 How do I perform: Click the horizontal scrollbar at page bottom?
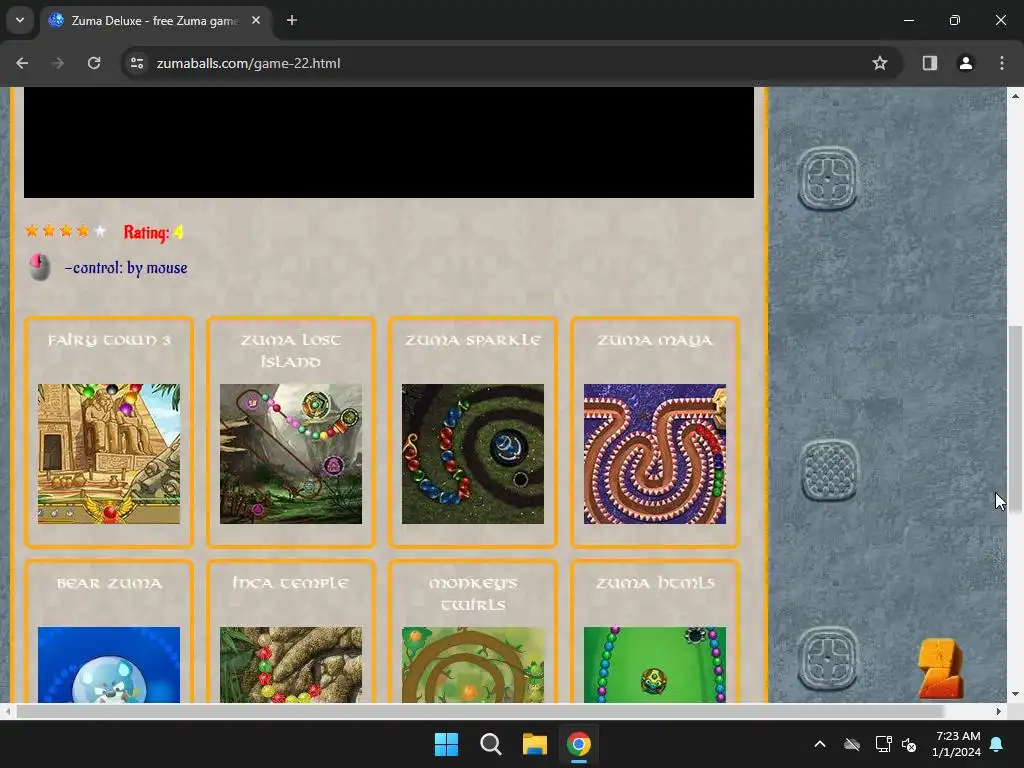tap(480, 711)
